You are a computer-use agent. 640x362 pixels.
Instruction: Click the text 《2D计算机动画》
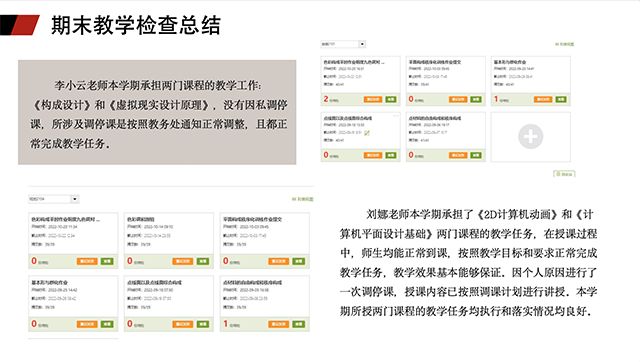point(517,214)
